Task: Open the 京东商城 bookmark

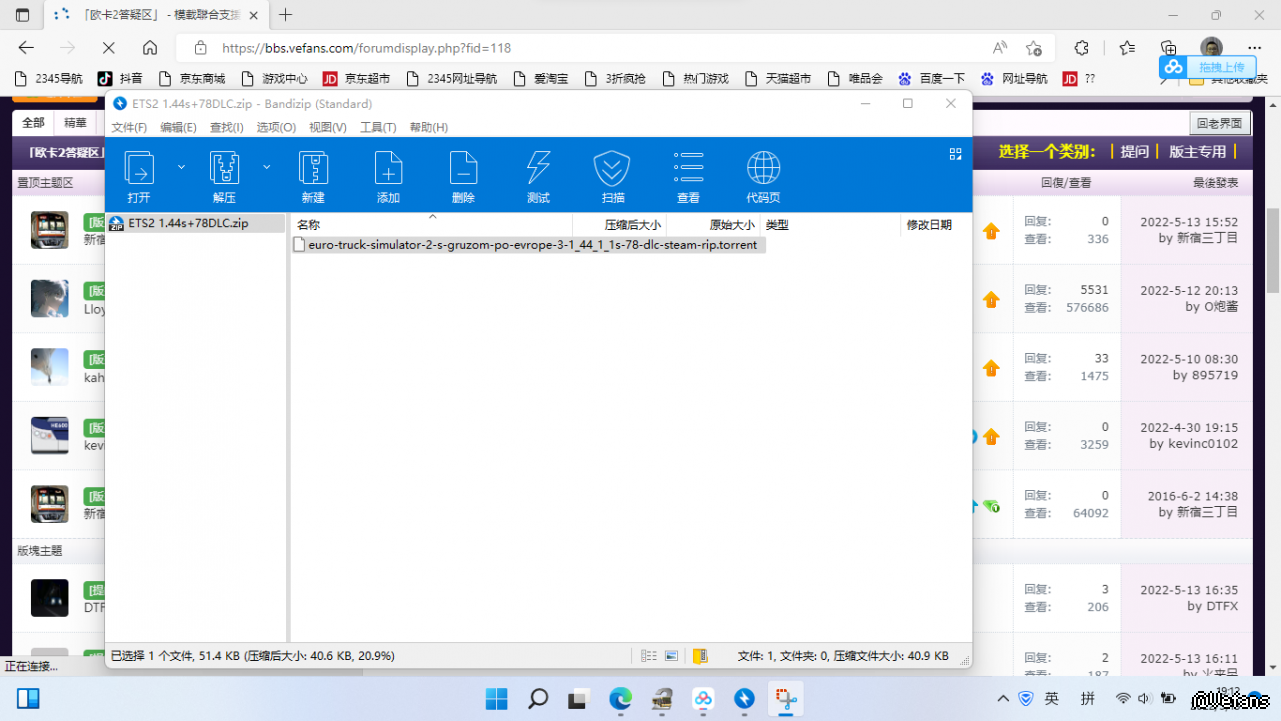Action: [191, 78]
